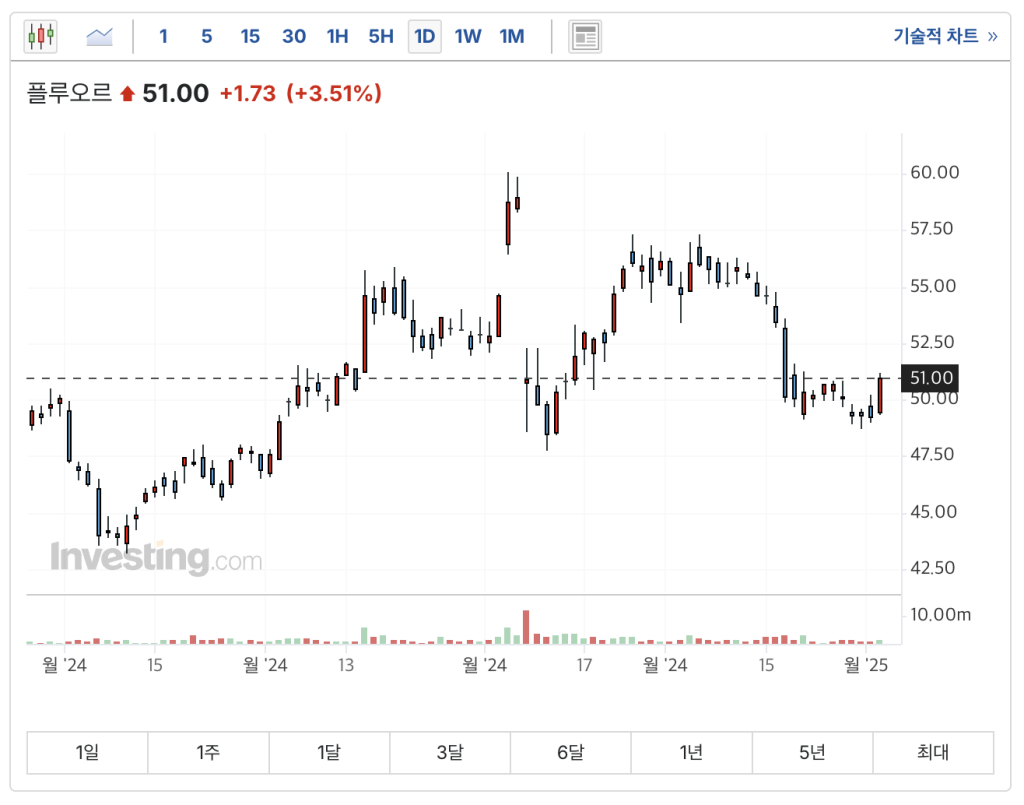Select the 1M monthly interval
This screenshot has width=1024, height=805.
(x=511, y=37)
